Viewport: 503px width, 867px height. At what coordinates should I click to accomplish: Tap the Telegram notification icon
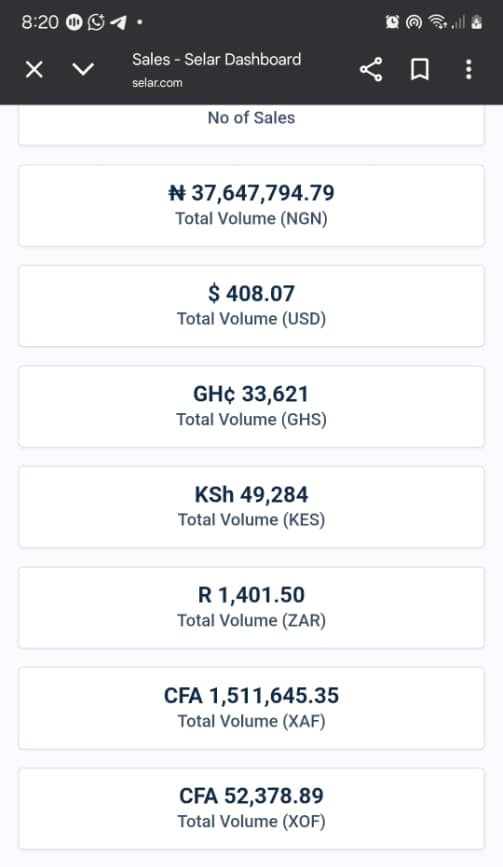click(x=118, y=22)
